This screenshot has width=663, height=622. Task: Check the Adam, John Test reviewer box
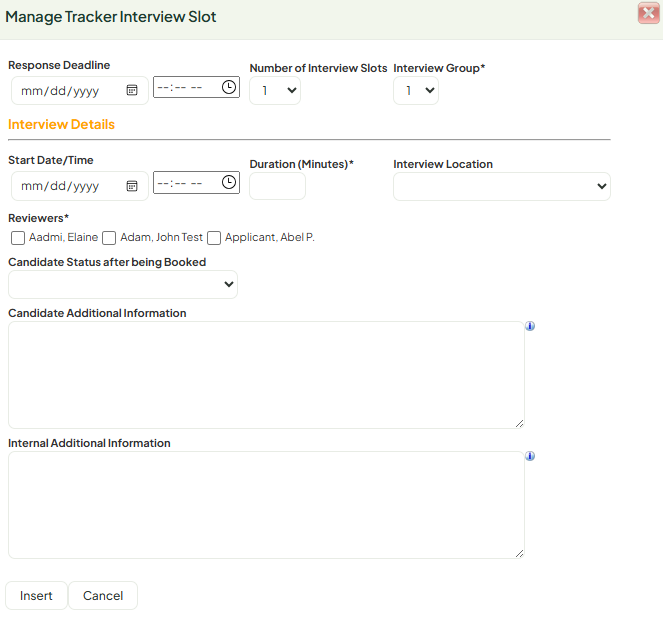[109, 238]
